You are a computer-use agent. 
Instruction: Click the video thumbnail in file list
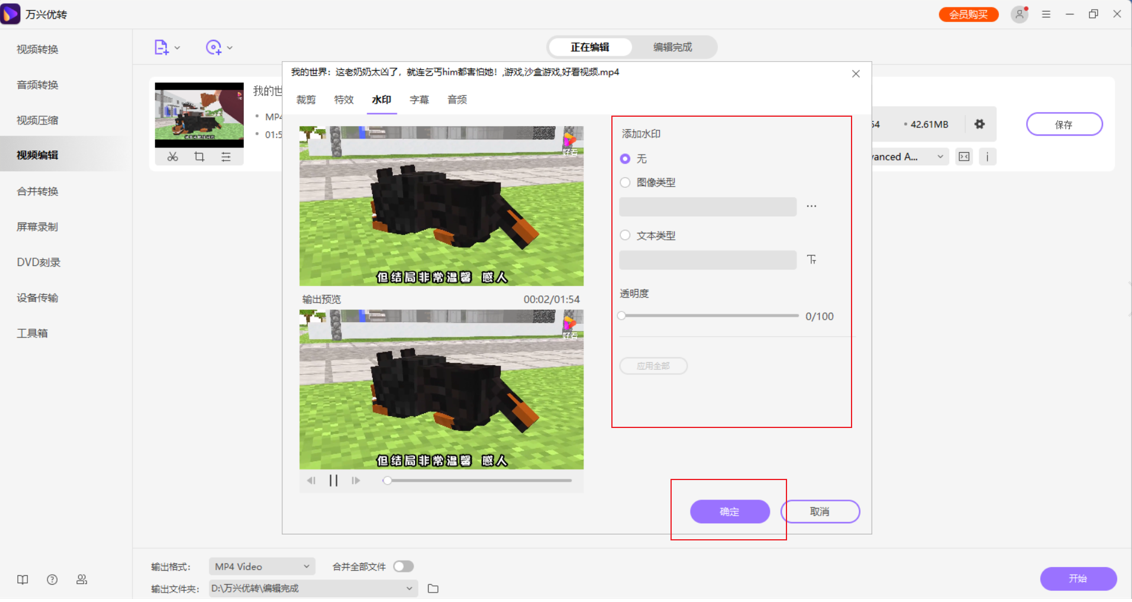point(199,115)
